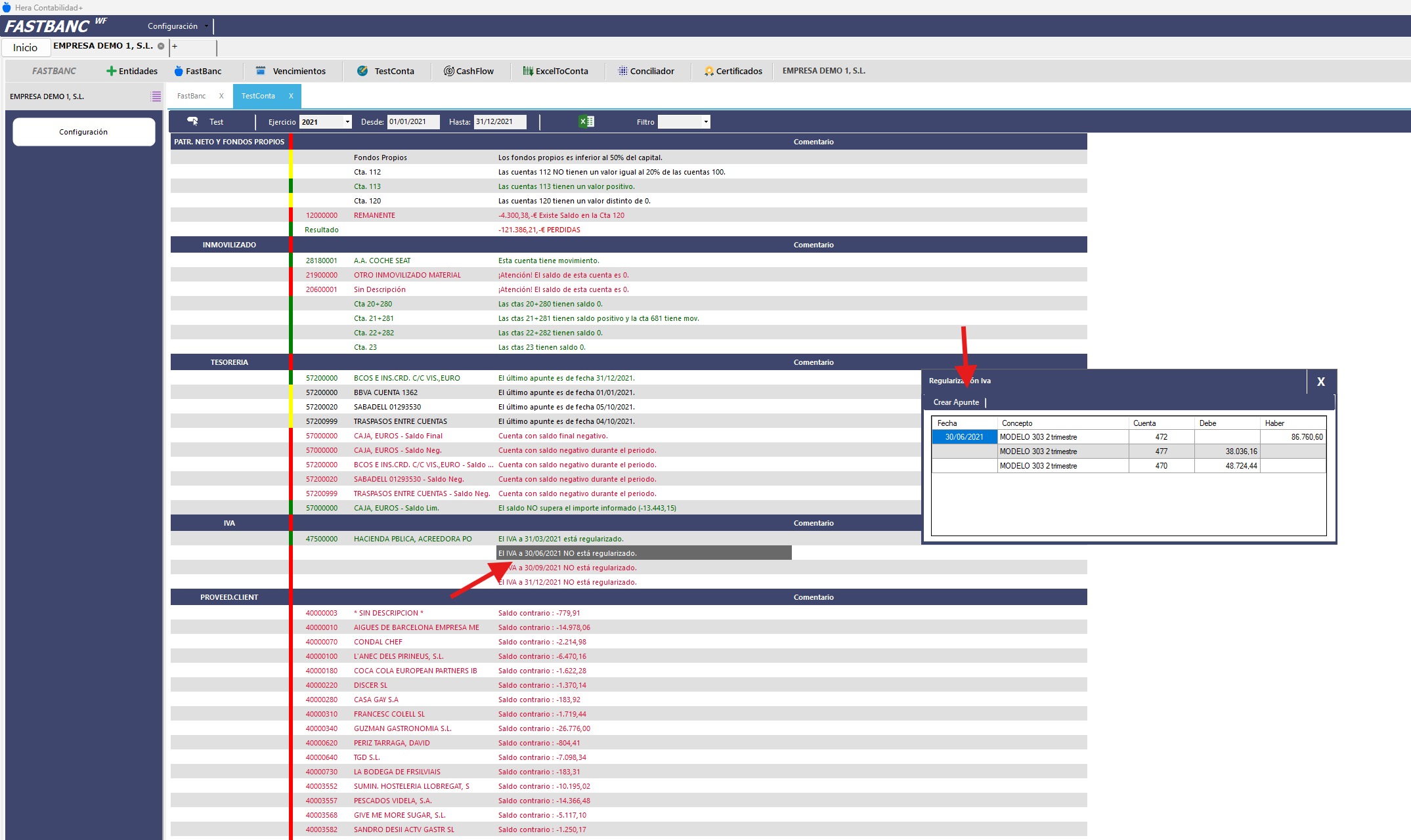Viewport: 1411px width, 840px height.
Task: Expand the top Configuración menu arrow
Action: click(206, 26)
